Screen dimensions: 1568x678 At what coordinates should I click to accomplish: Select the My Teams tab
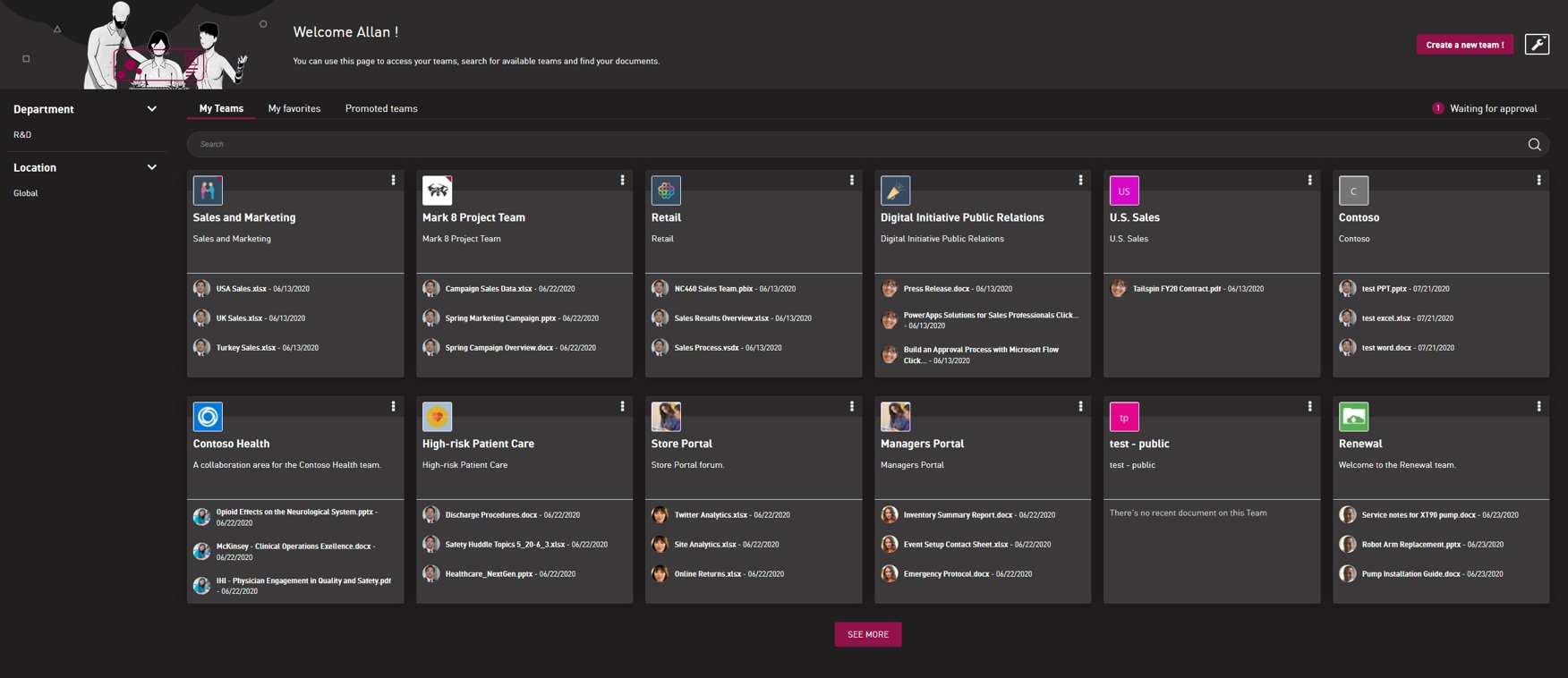tap(221, 108)
